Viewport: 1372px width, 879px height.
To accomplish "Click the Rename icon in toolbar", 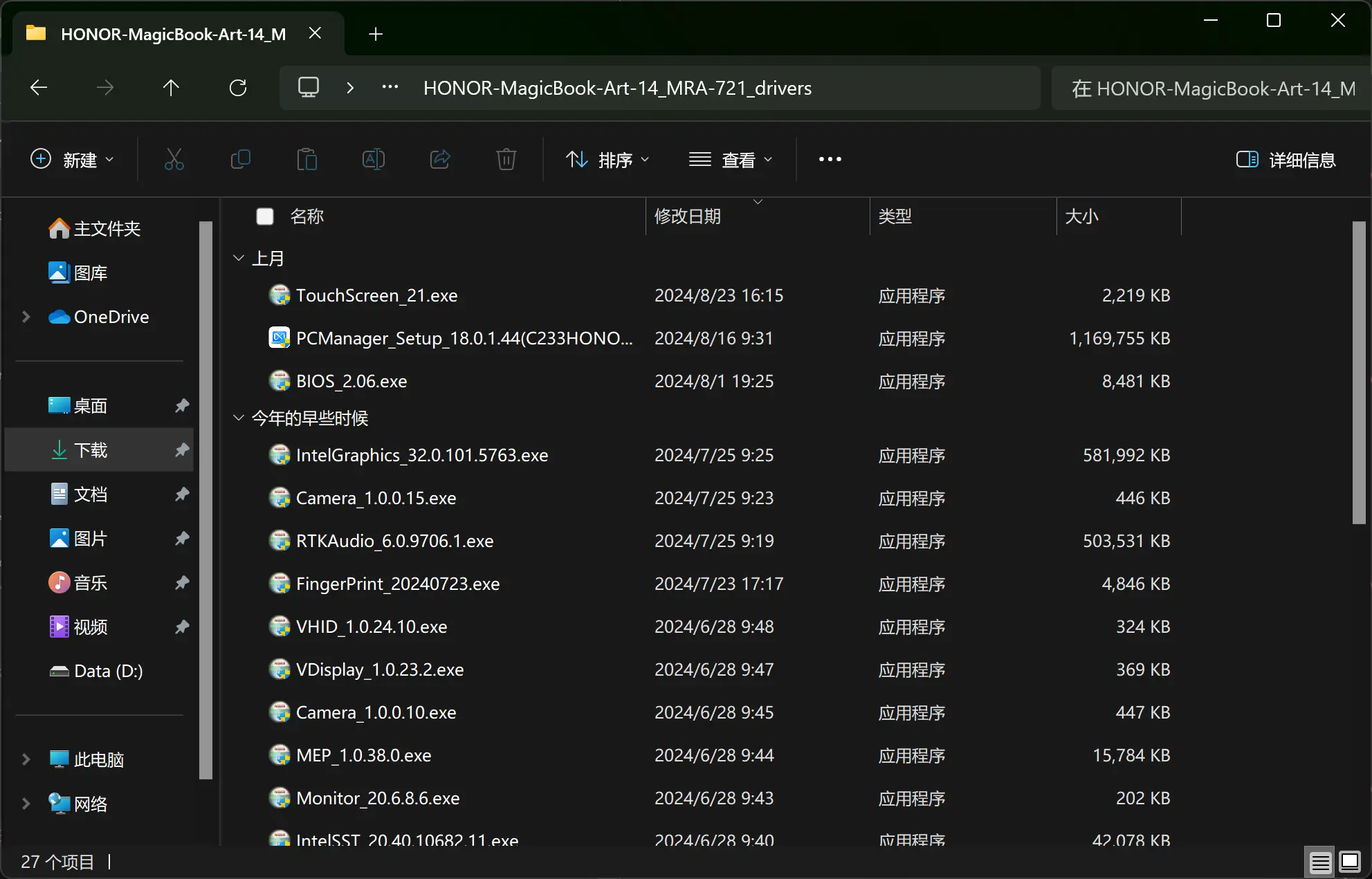I will (374, 160).
